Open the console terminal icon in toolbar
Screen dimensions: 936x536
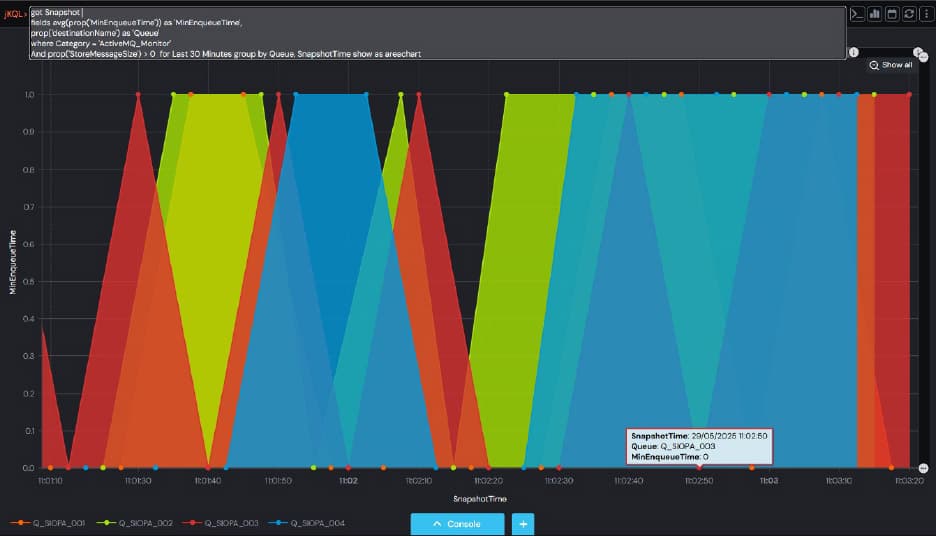(x=857, y=14)
